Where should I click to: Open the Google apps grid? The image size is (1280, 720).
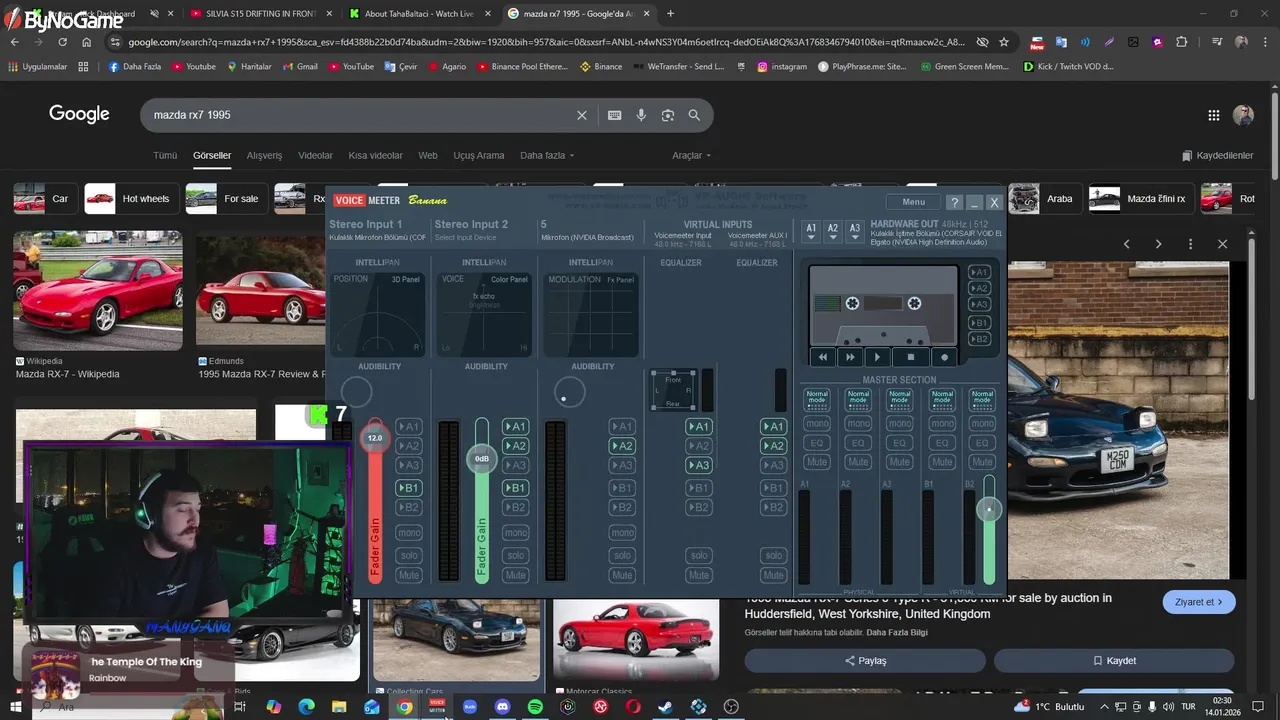click(x=1214, y=115)
